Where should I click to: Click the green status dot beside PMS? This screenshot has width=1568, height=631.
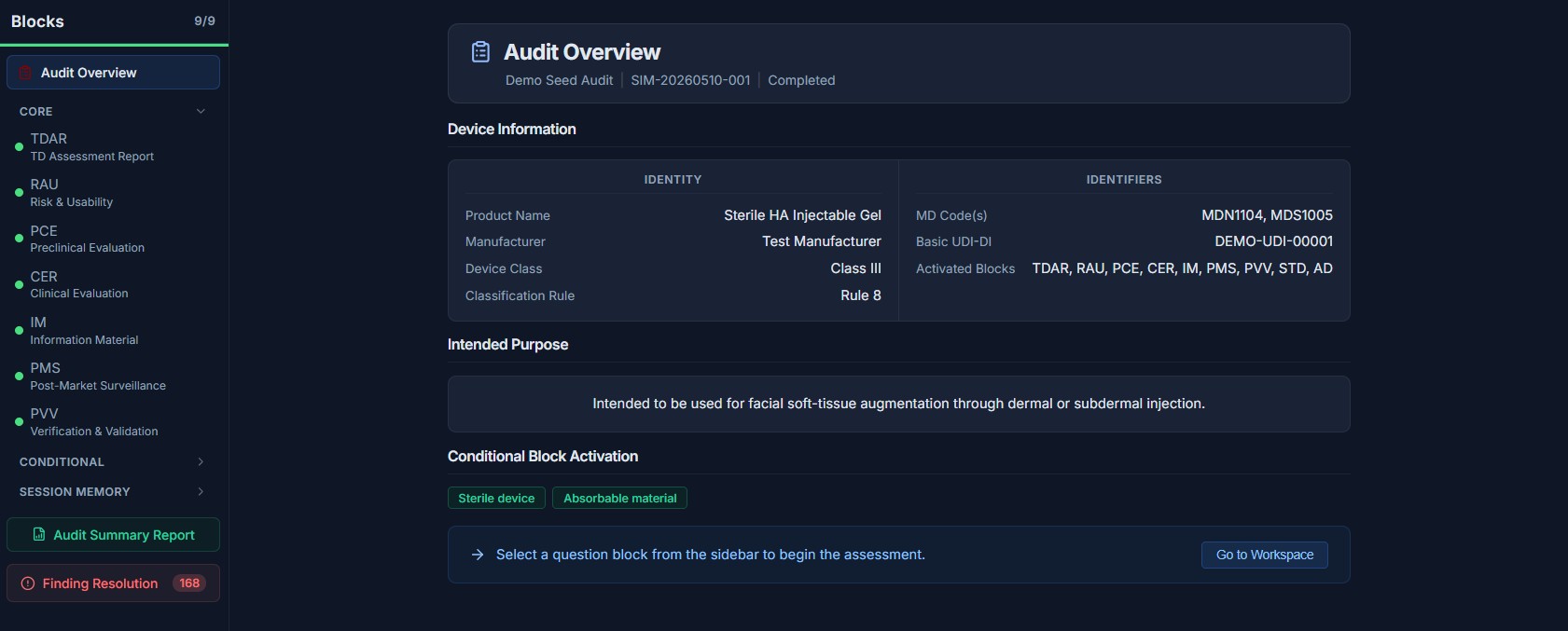19,377
